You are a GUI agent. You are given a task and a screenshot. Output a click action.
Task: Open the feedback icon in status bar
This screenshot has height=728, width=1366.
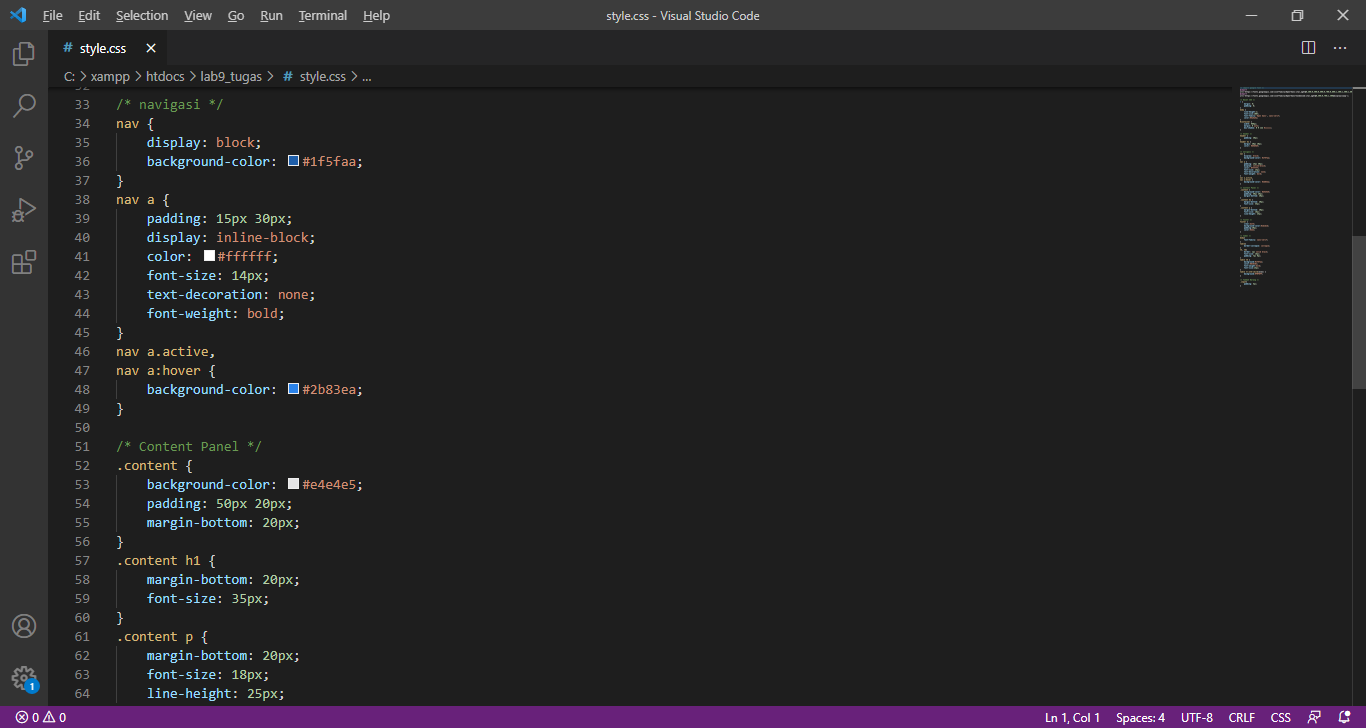1314,718
